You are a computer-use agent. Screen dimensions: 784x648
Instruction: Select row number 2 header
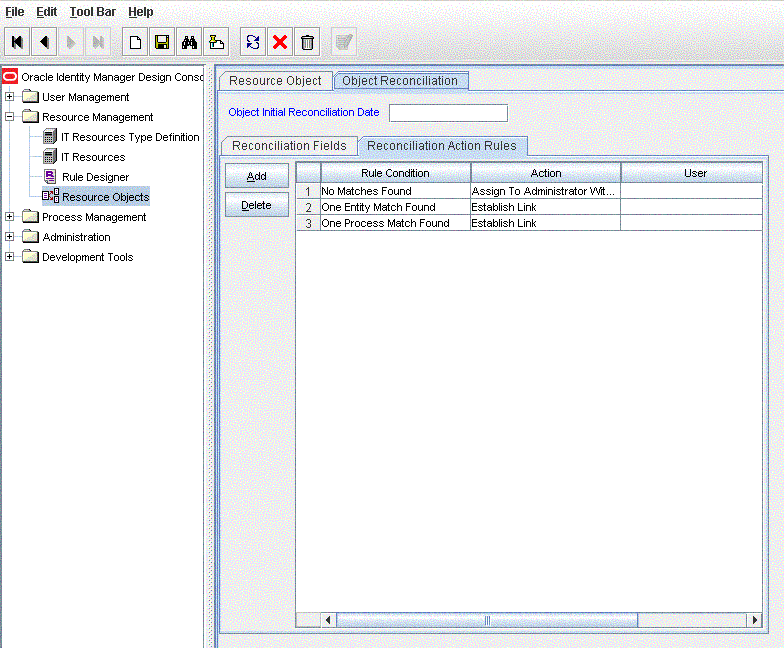[308, 207]
